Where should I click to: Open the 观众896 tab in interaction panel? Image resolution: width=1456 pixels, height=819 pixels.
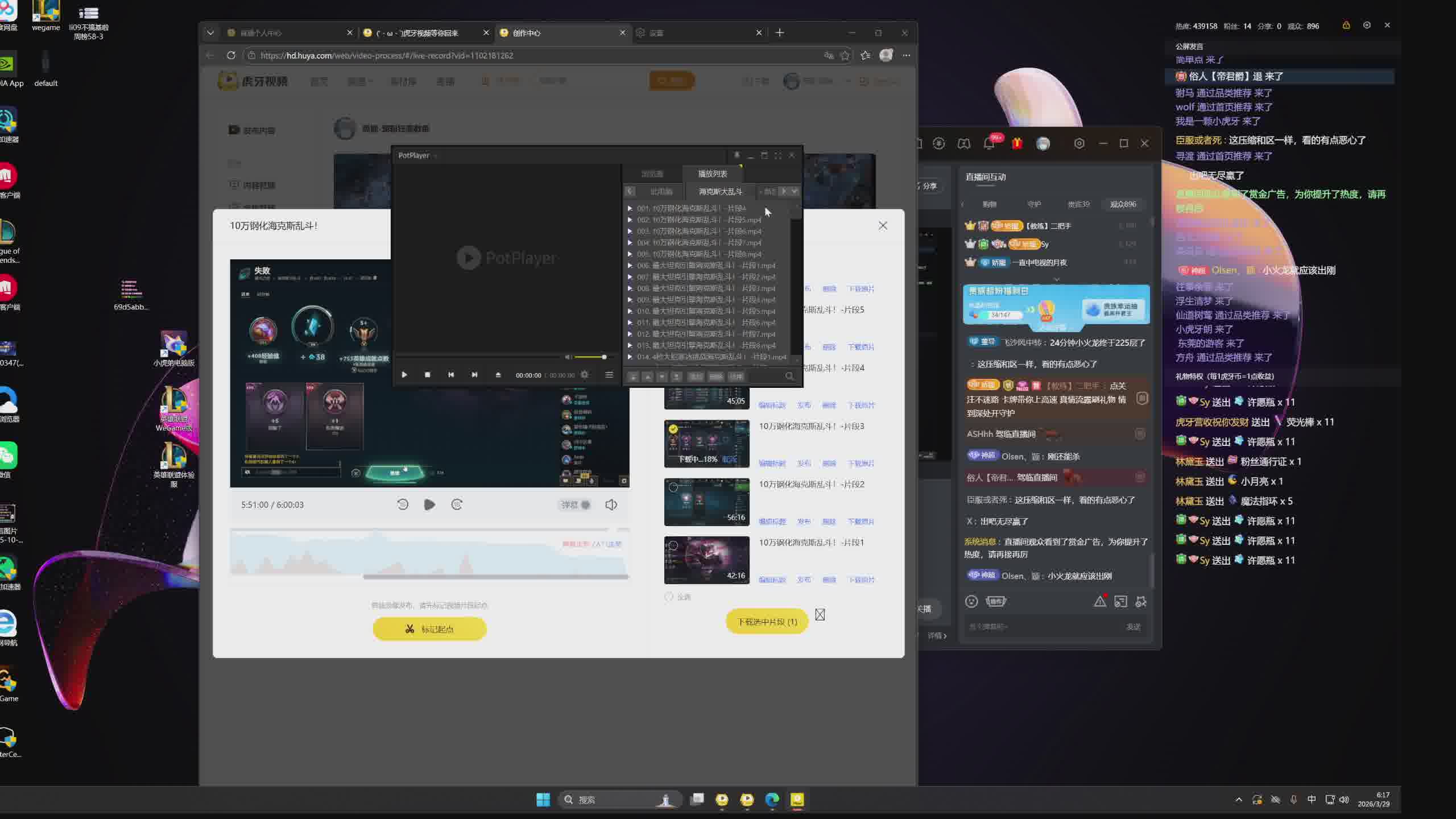point(1123,205)
